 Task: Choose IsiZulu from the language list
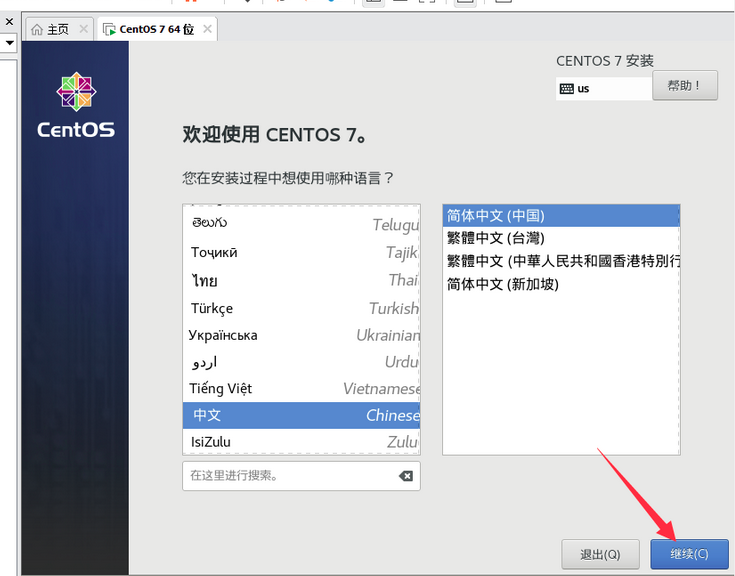[300, 442]
